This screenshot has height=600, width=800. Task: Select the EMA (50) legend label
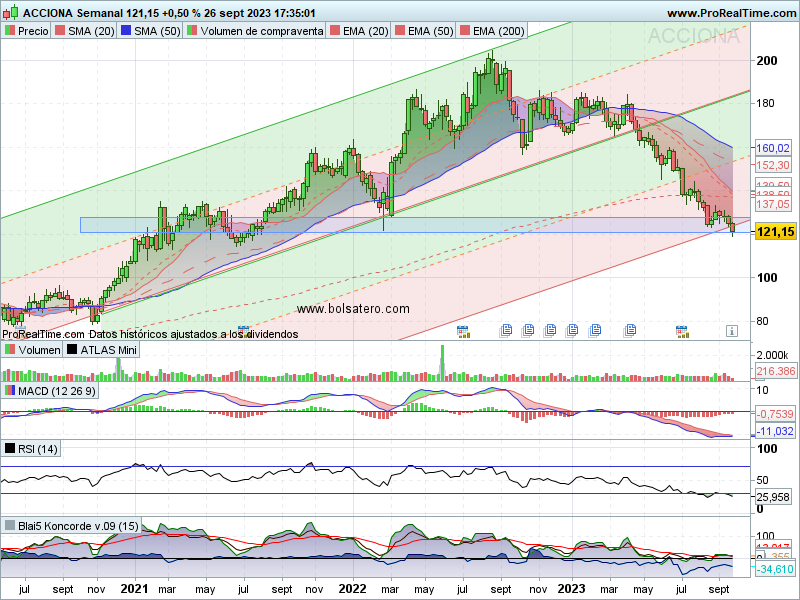click(431, 31)
